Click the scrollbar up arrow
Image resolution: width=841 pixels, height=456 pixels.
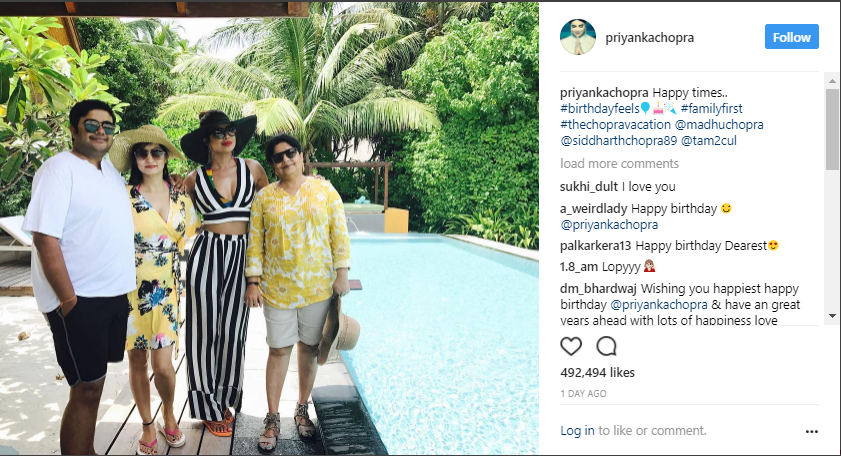tap(832, 82)
